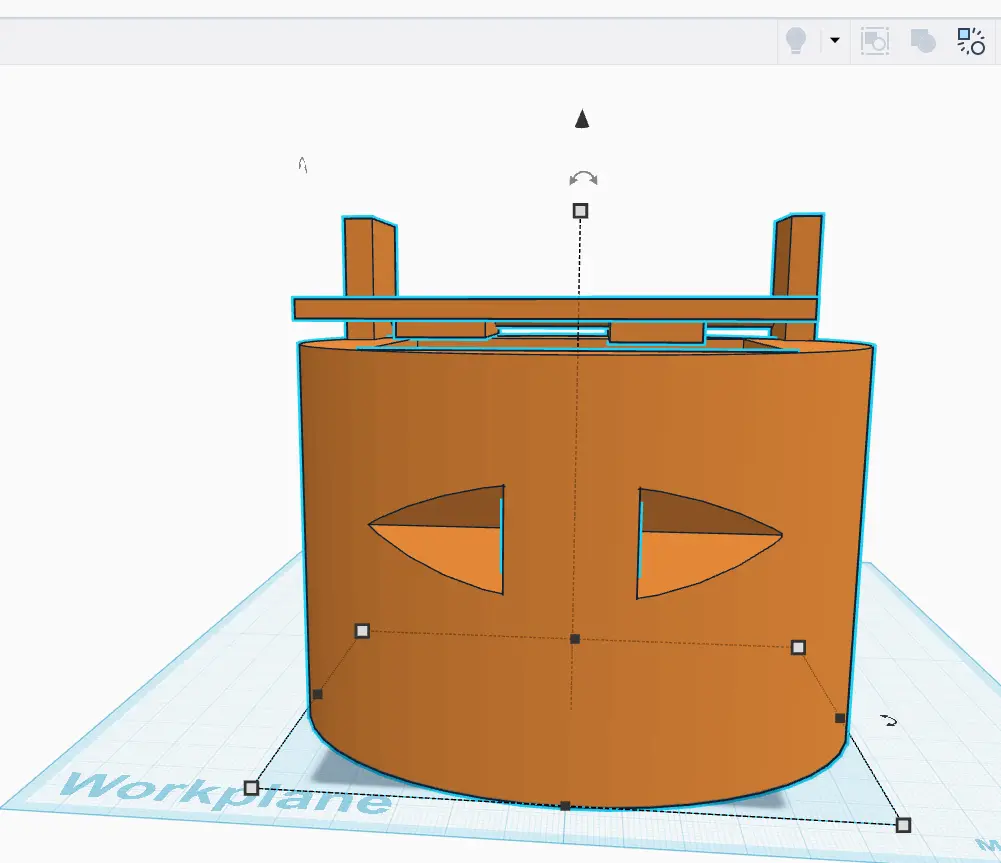Click the black midpoint handle on the right edge
This screenshot has width=1001, height=863.
[x=840, y=719]
